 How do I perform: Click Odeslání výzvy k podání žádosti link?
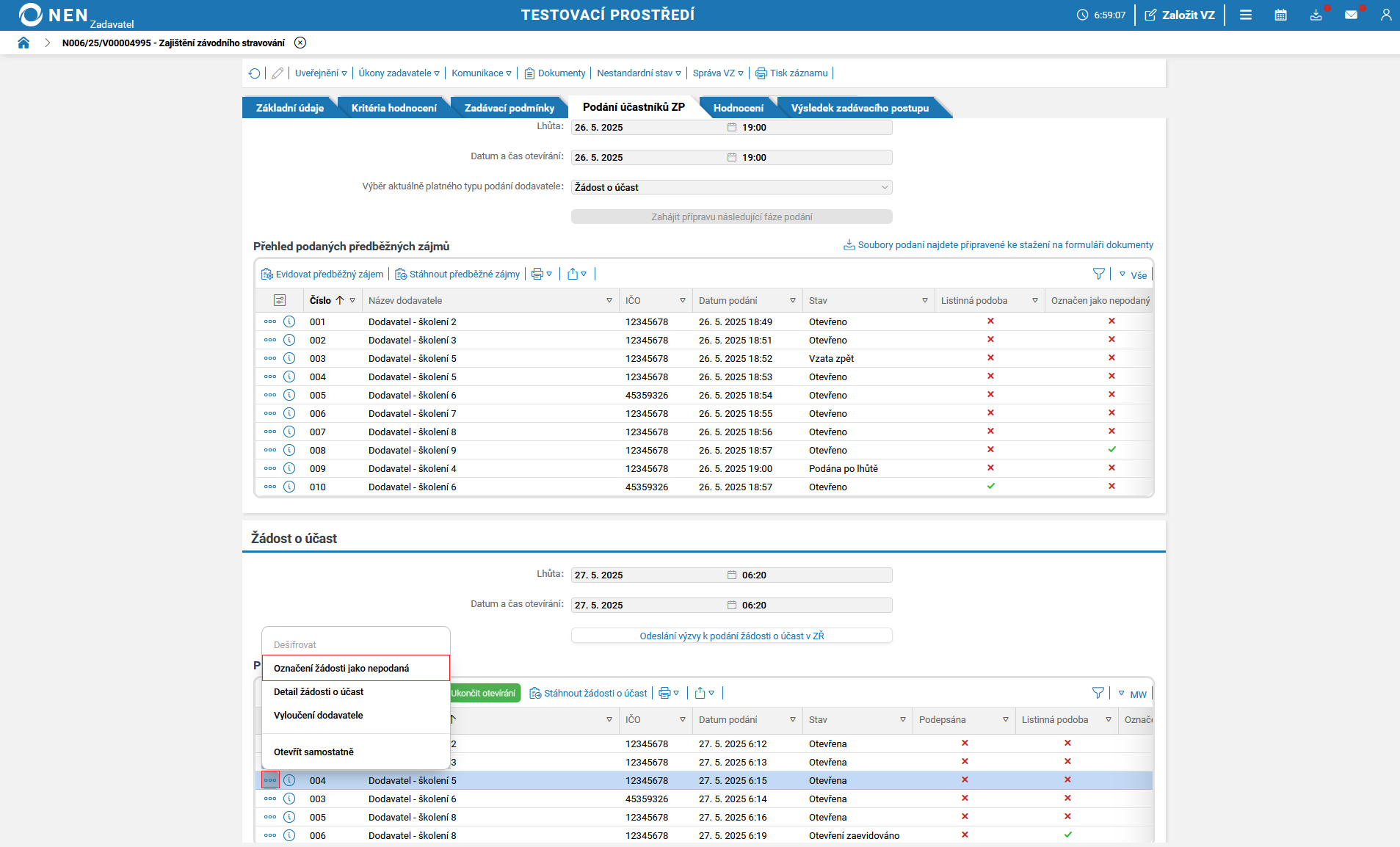coord(731,636)
